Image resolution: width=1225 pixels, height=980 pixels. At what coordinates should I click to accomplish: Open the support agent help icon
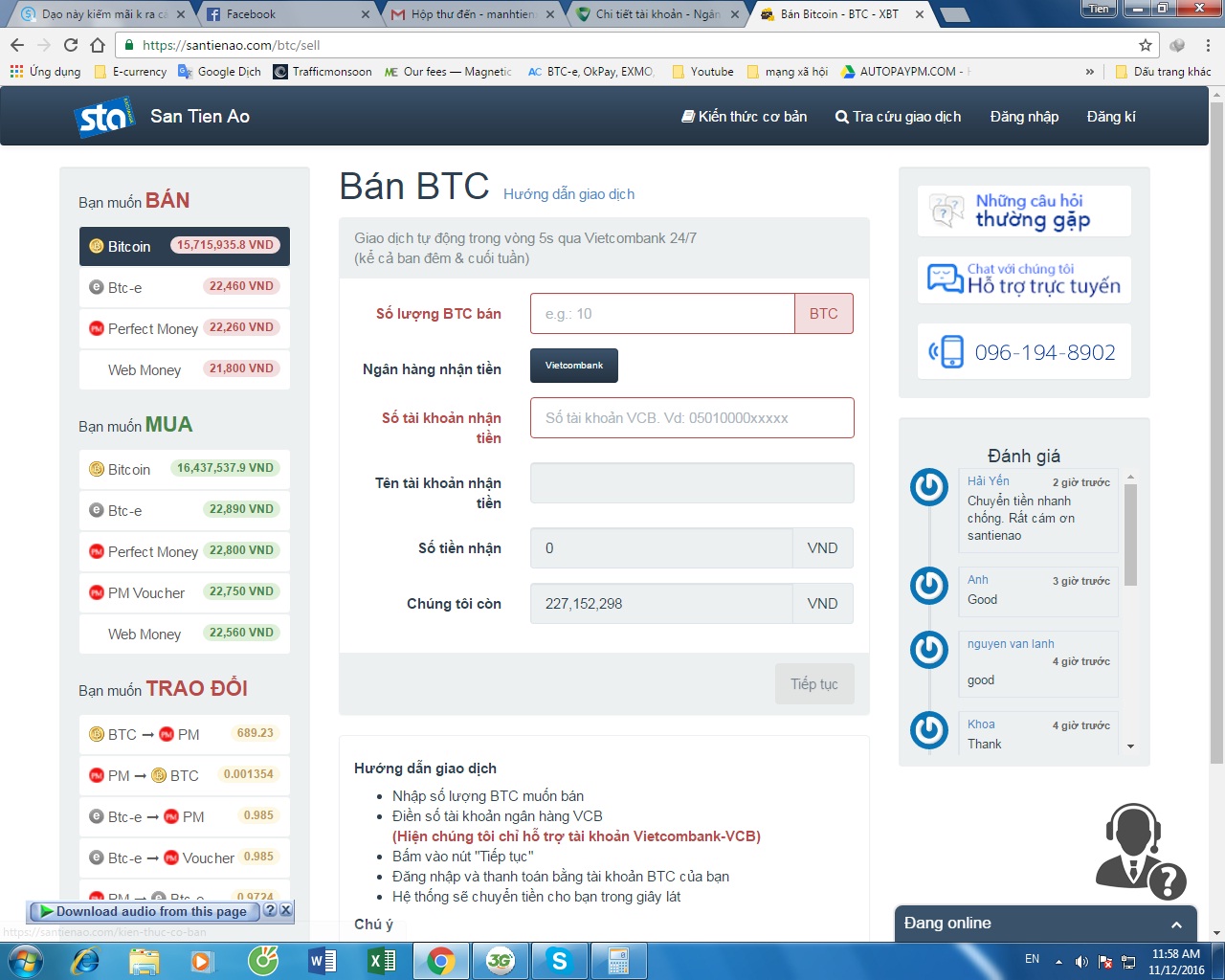tap(1140, 851)
